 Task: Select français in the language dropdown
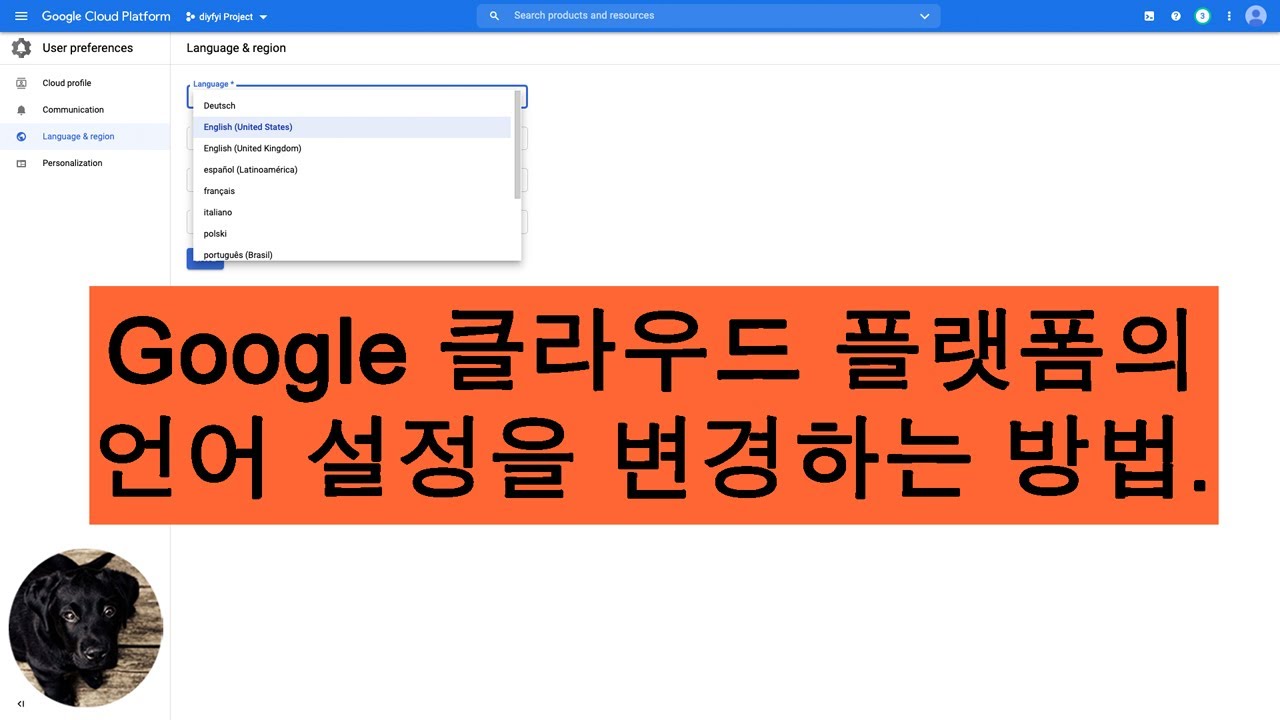[x=219, y=191]
